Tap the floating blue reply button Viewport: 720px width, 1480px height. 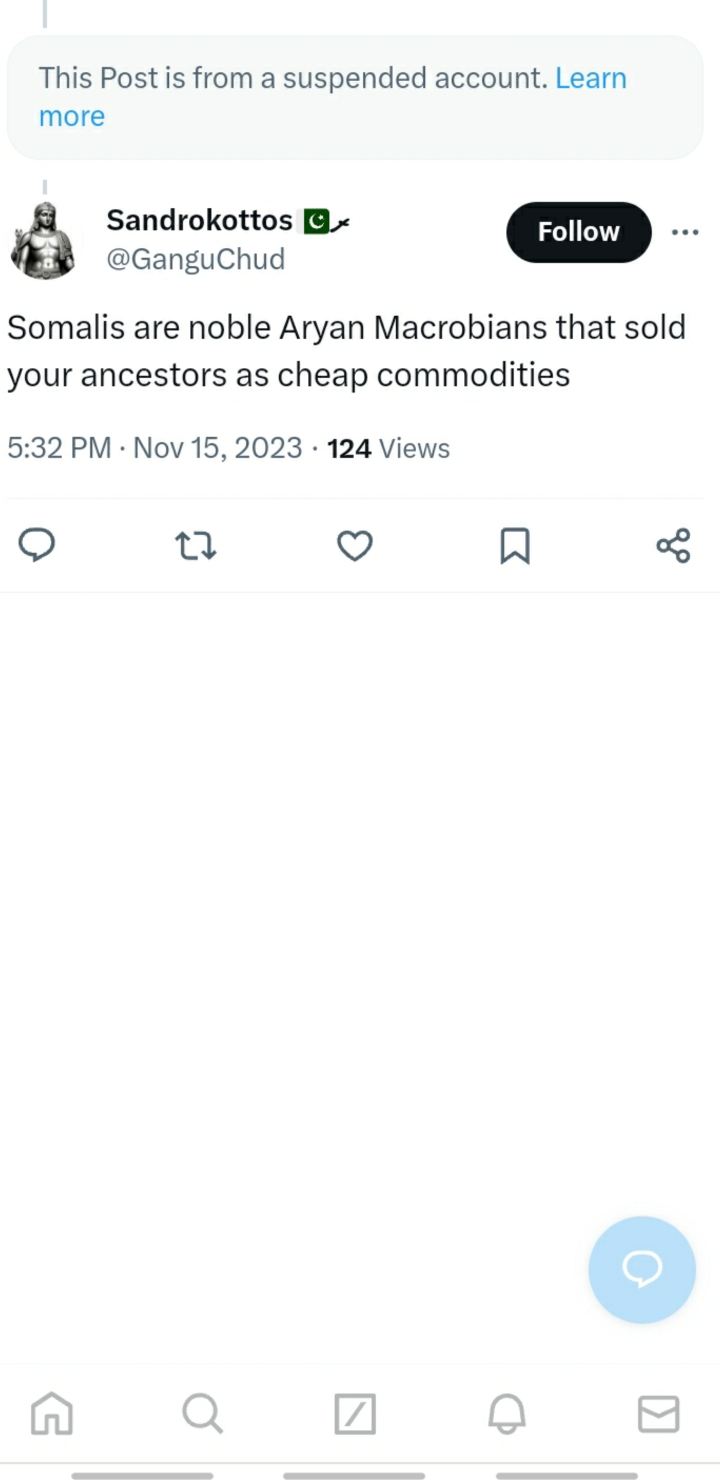tap(642, 1270)
